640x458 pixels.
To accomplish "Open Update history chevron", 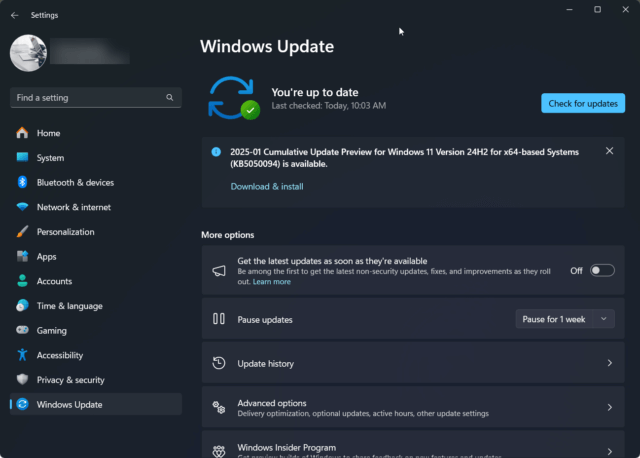I will (609, 363).
